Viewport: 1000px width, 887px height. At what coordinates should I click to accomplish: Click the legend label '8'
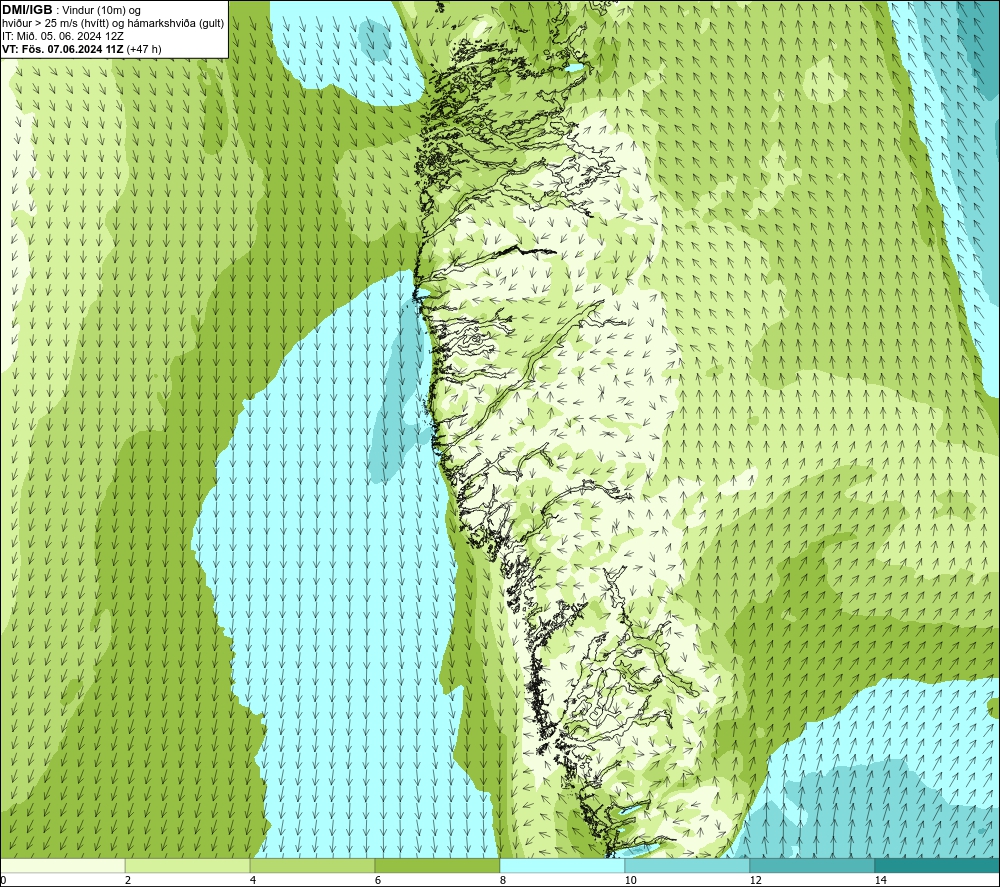(x=503, y=881)
